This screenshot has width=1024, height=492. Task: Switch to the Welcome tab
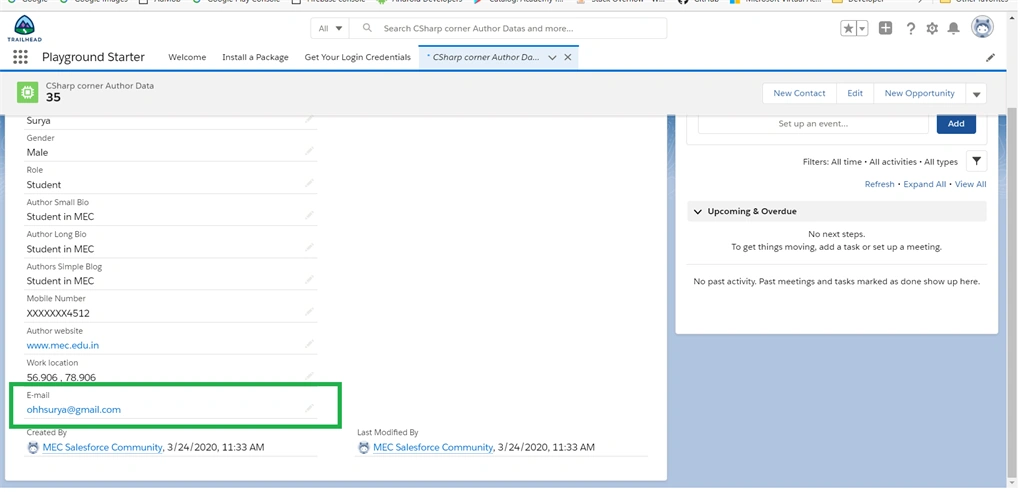187,57
